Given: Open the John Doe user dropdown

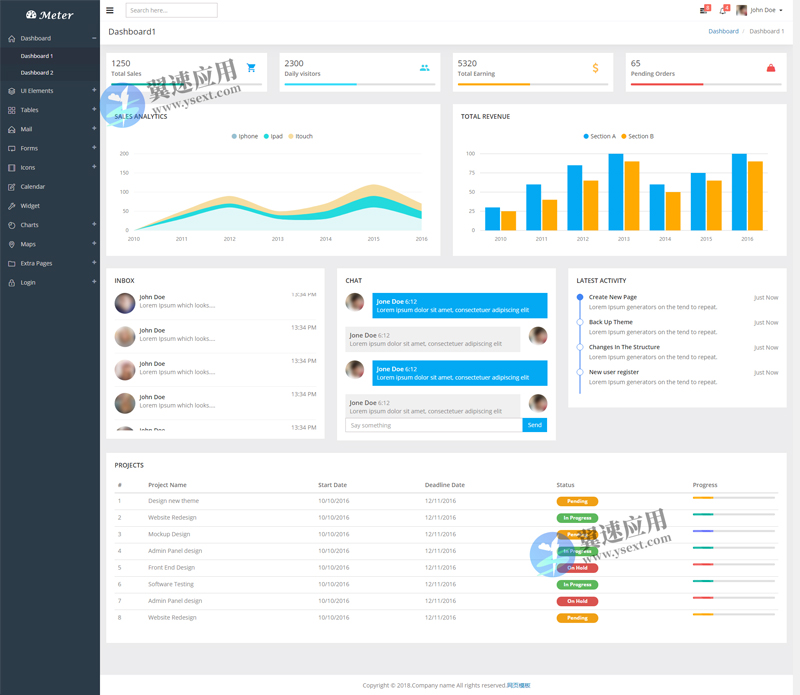Looking at the screenshot, I should (x=760, y=10).
